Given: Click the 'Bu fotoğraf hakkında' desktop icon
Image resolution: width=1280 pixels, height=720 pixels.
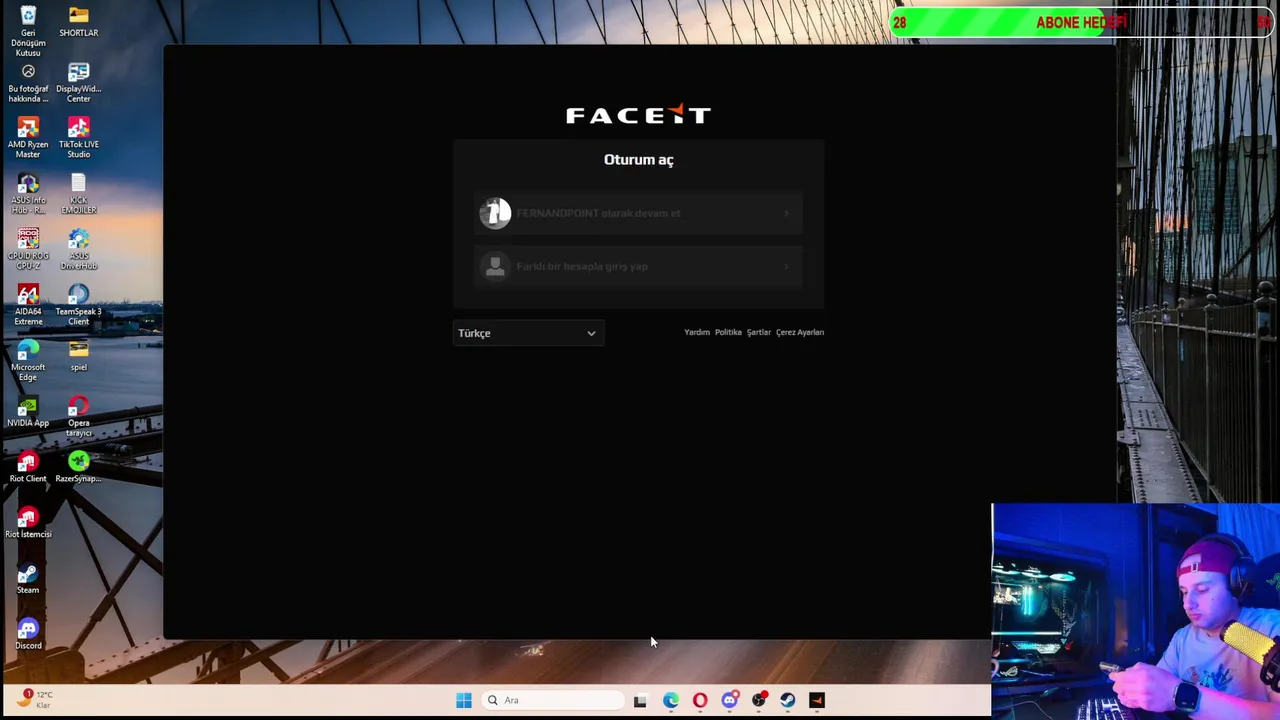Looking at the screenshot, I should (x=28, y=84).
